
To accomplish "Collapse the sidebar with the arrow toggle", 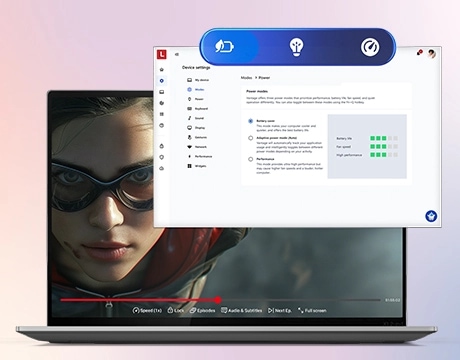I will [177, 54].
